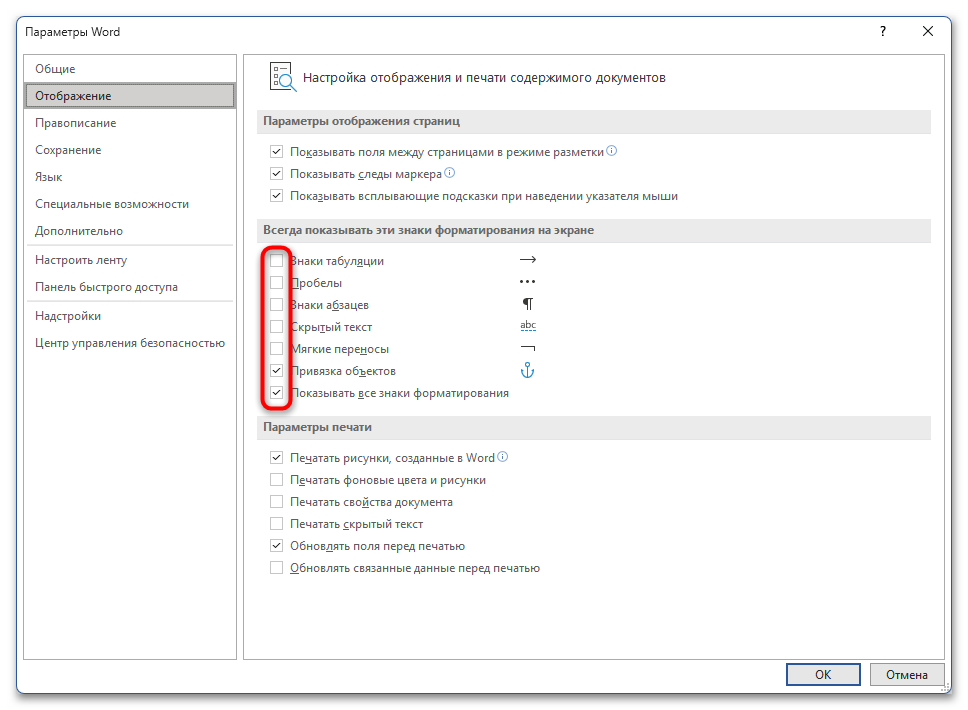Click the three dots spaces symbol
The width and height of the screenshot is (968, 710).
tap(527, 282)
